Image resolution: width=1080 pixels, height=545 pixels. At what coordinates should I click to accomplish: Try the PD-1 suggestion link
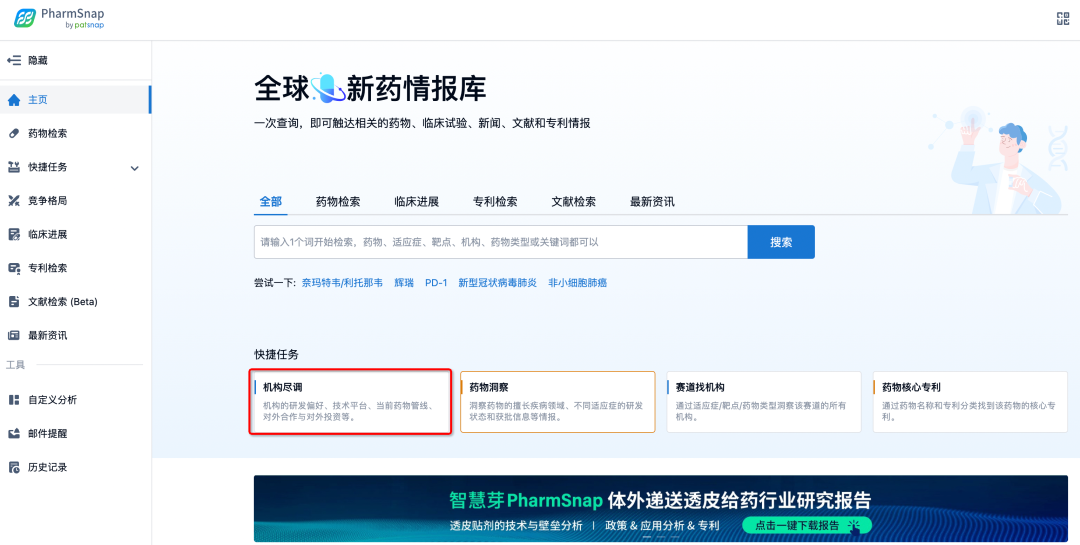pyautogui.click(x=436, y=282)
